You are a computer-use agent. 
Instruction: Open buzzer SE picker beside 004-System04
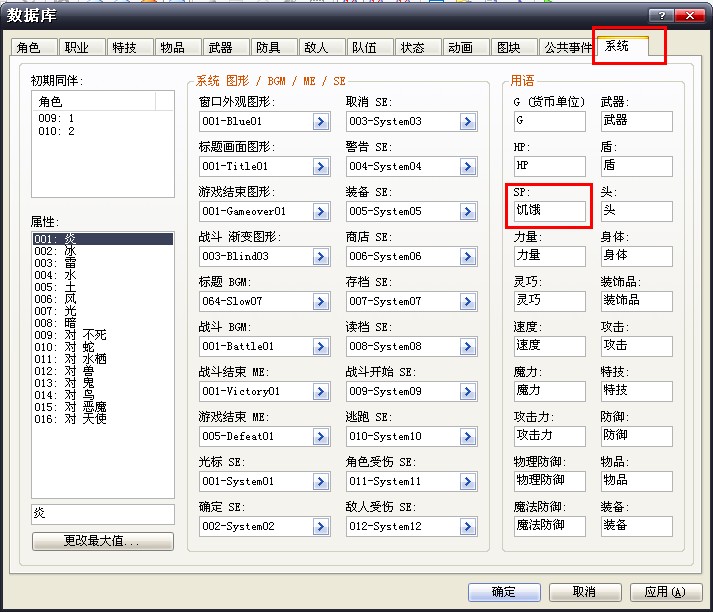click(x=468, y=166)
